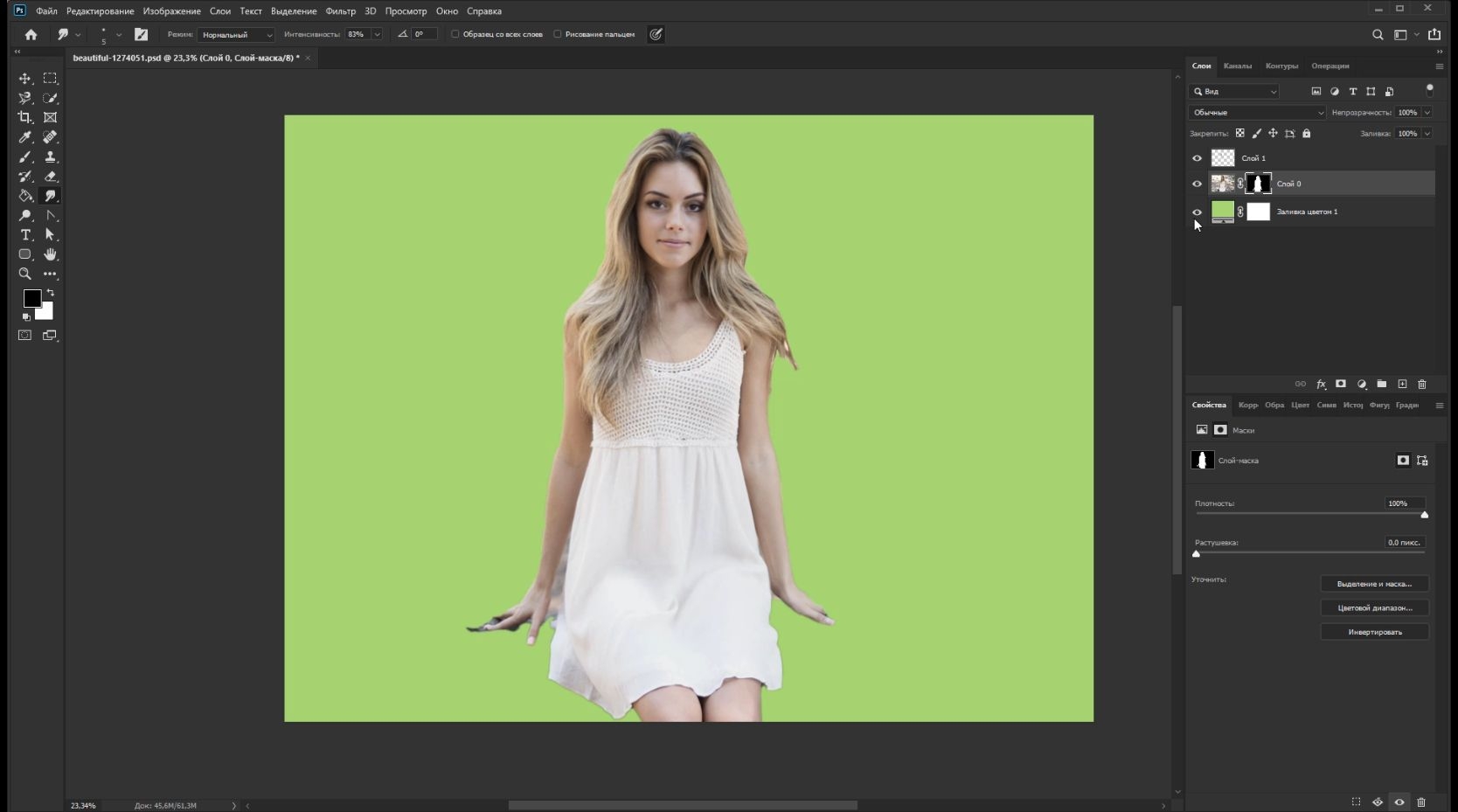1458x812 pixels.
Task: Enable Образец со всех слоев checkbox
Action: pos(455,34)
